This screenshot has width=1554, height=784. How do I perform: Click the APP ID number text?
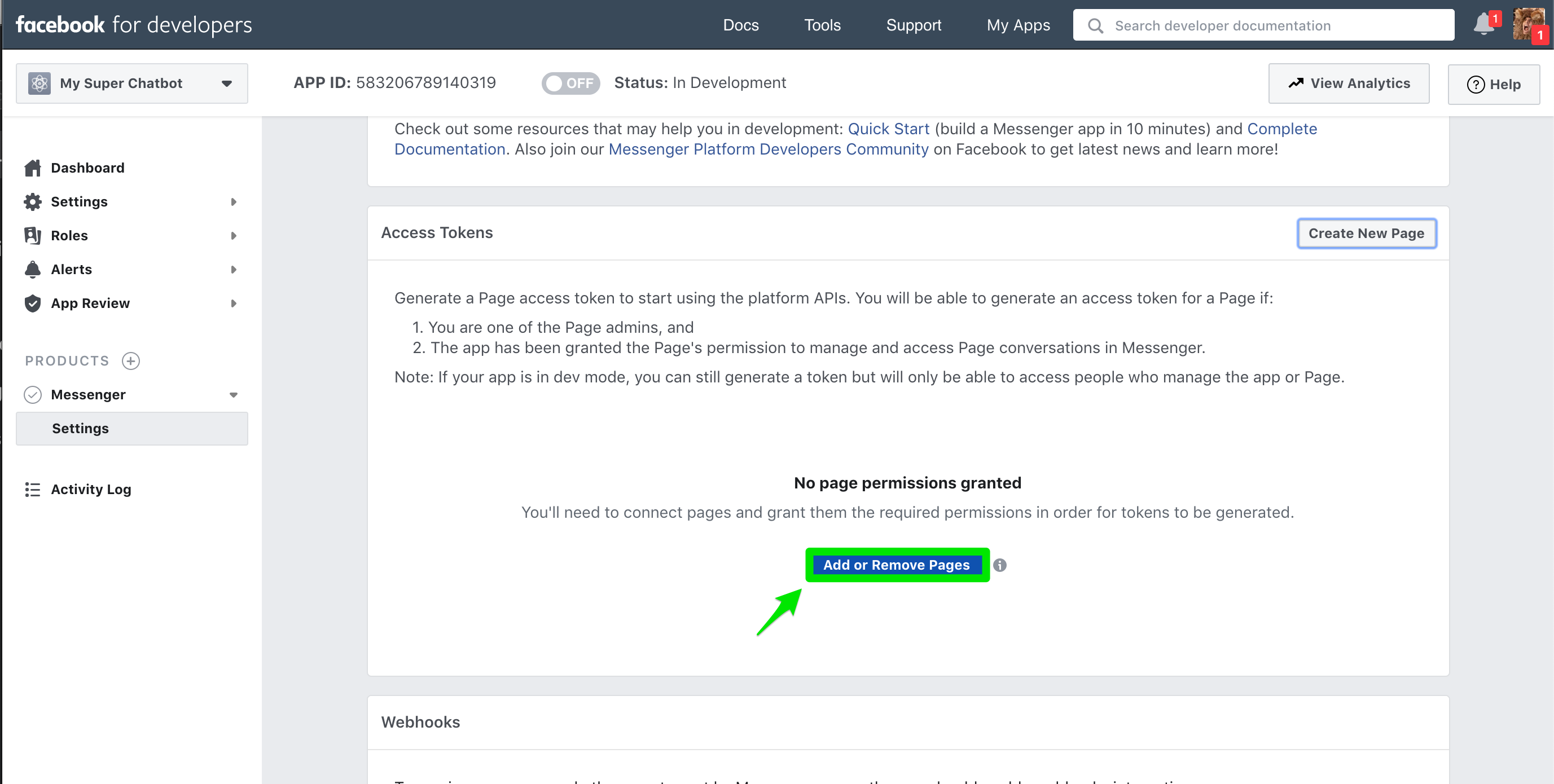426,82
